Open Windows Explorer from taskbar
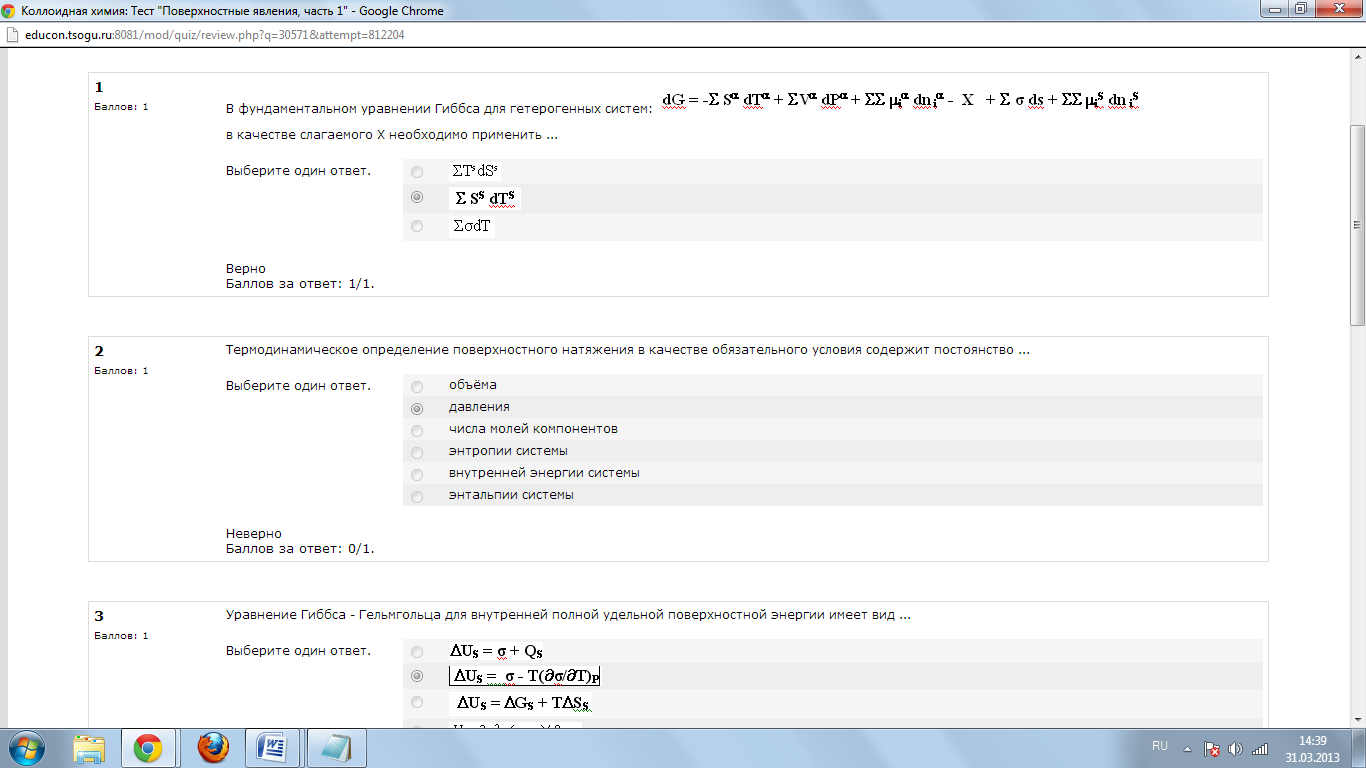This screenshot has width=1366, height=768. 90,747
